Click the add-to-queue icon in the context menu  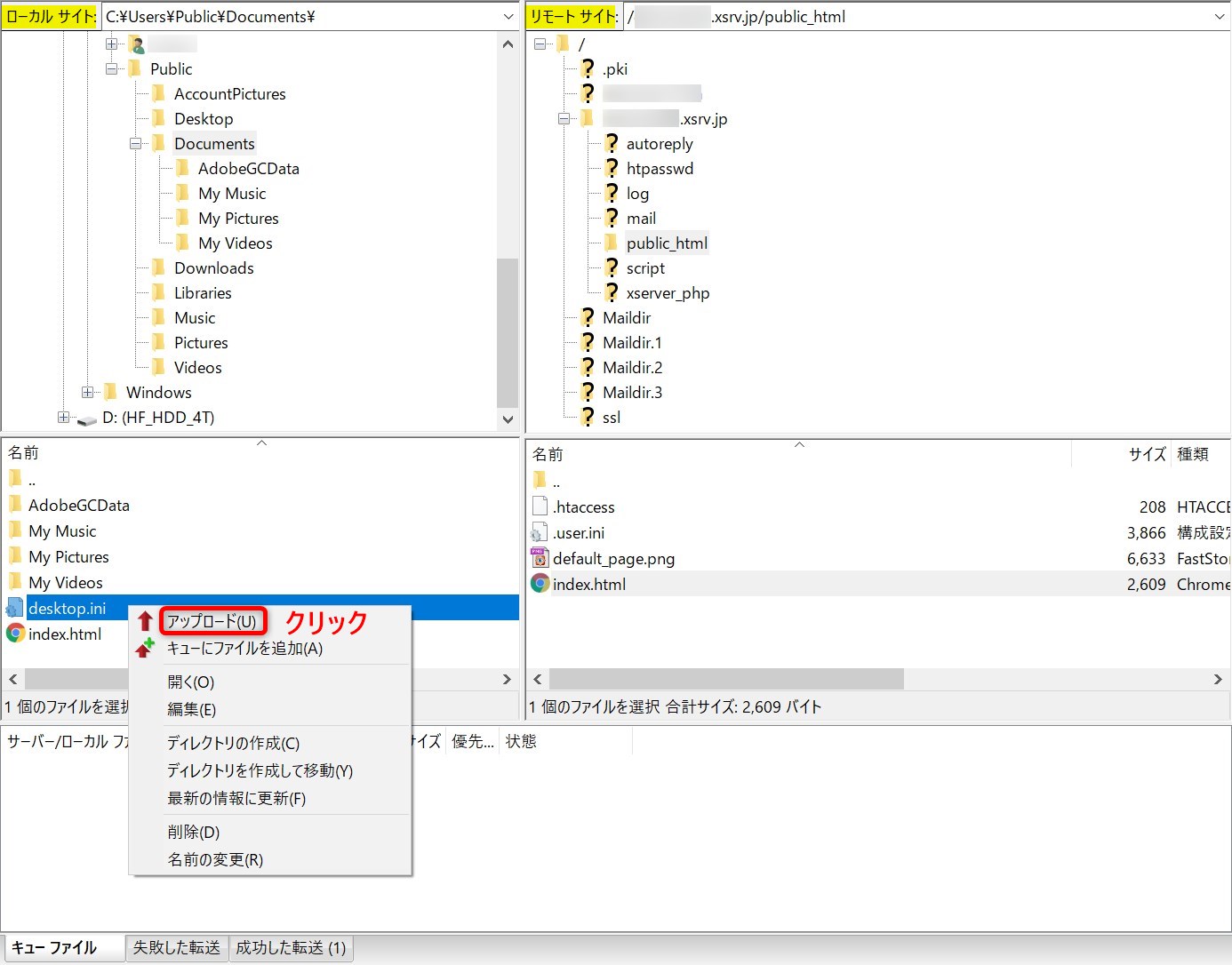[x=145, y=648]
